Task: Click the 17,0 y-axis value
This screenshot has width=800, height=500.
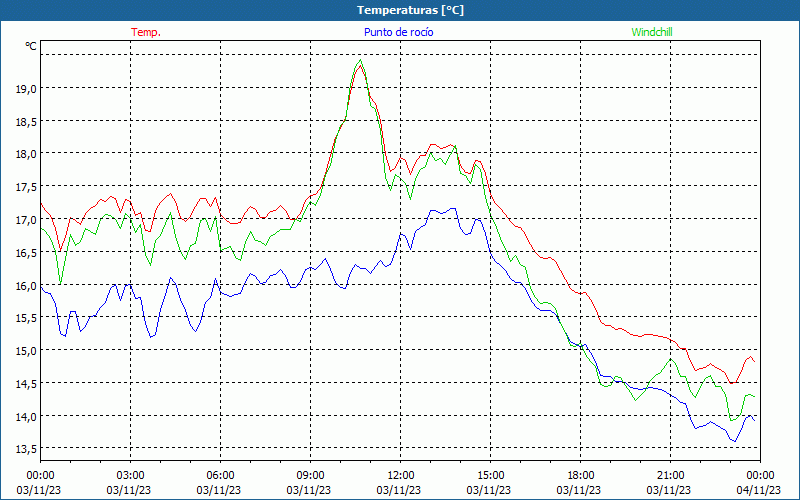Action: click(27, 220)
